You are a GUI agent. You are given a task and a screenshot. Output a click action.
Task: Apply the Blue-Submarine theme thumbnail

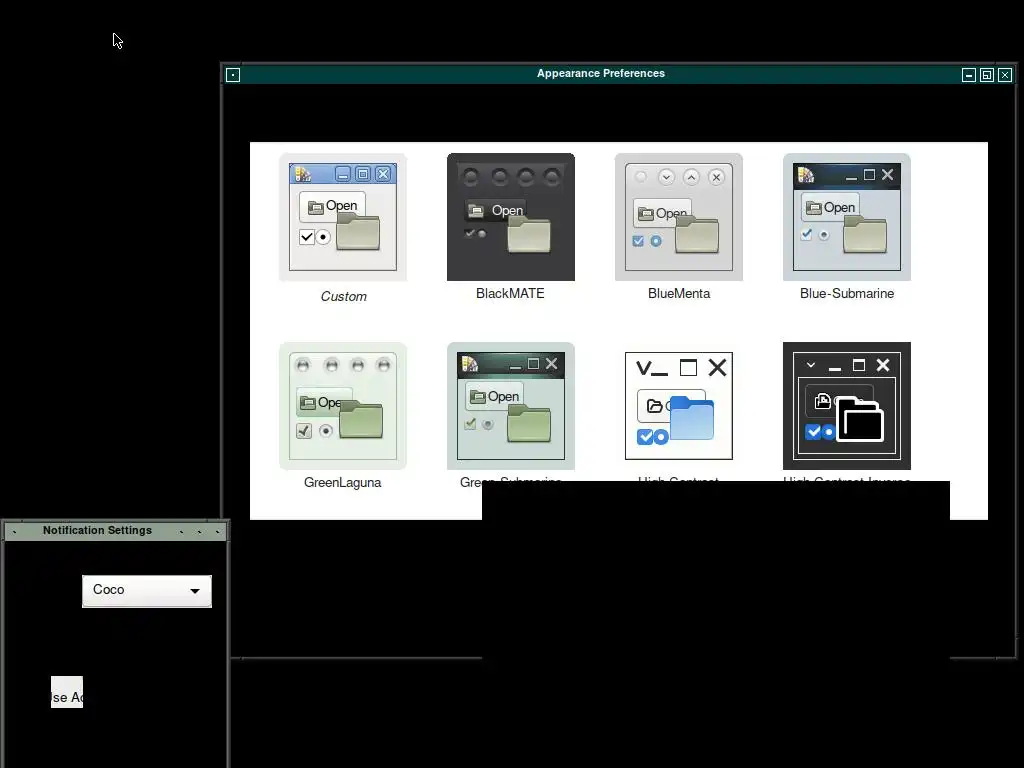click(x=846, y=217)
